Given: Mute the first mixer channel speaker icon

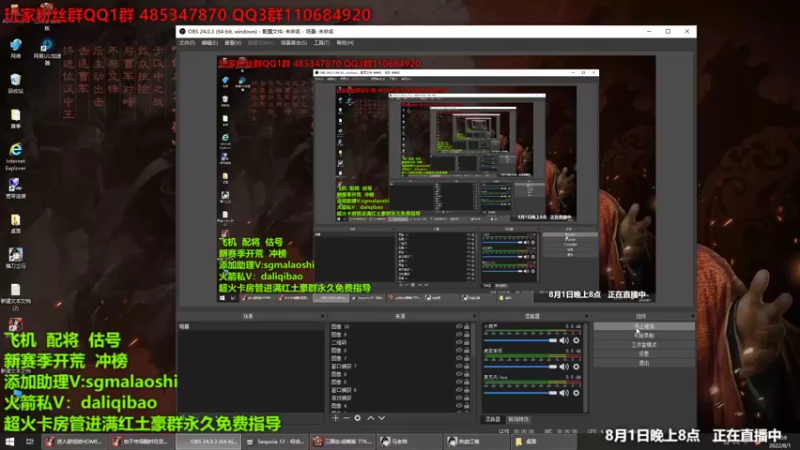Looking at the screenshot, I should tap(564, 340).
